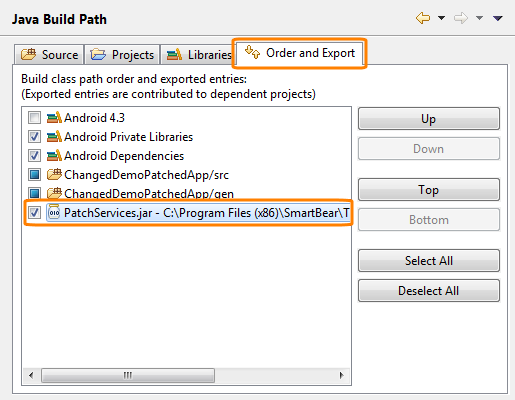Click the horizontal scrollbar thumb

(128, 375)
